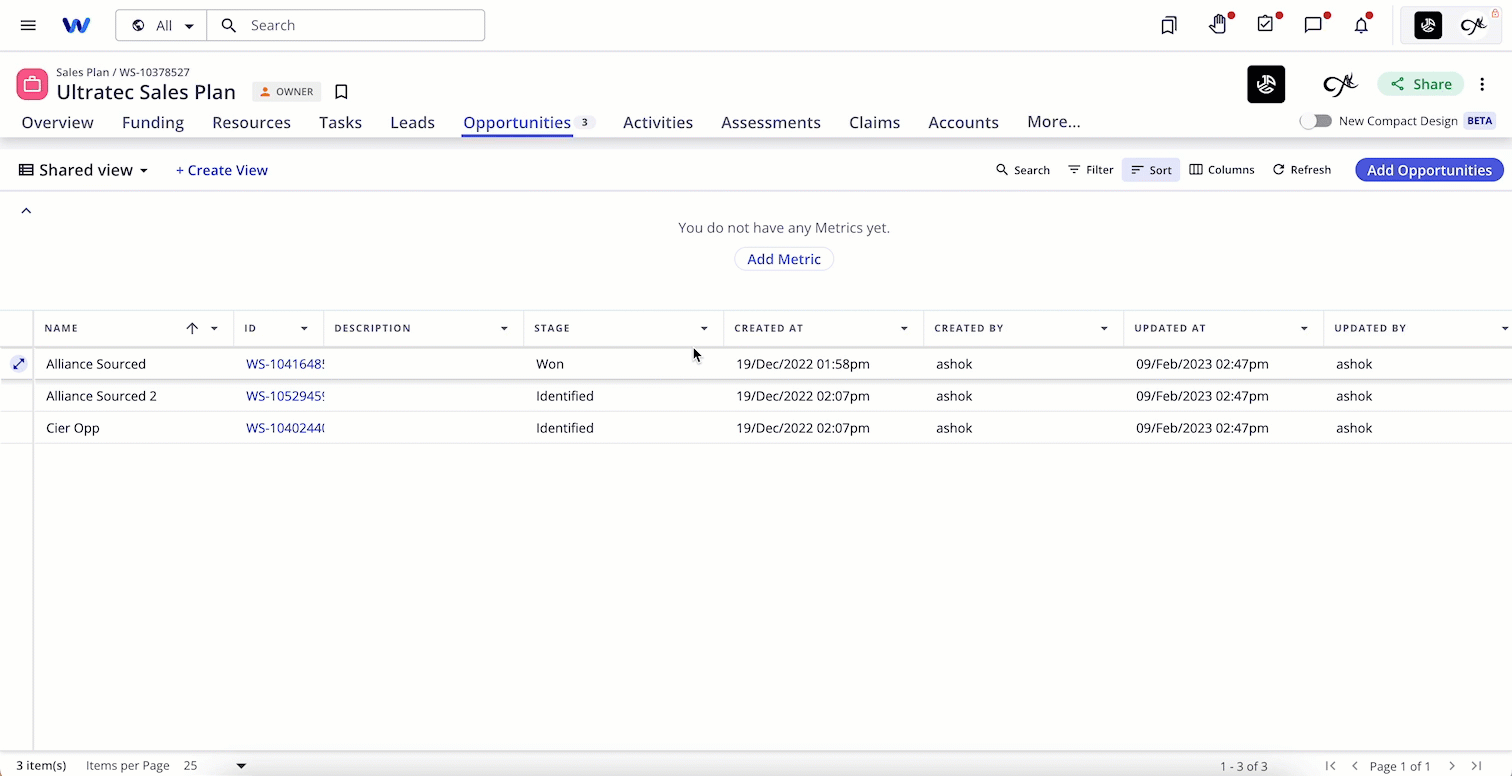The height and width of the screenshot is (776, 1512).
Task: Switch to the Leads tab
Action: pyautogui.click(x=412, y=122)
